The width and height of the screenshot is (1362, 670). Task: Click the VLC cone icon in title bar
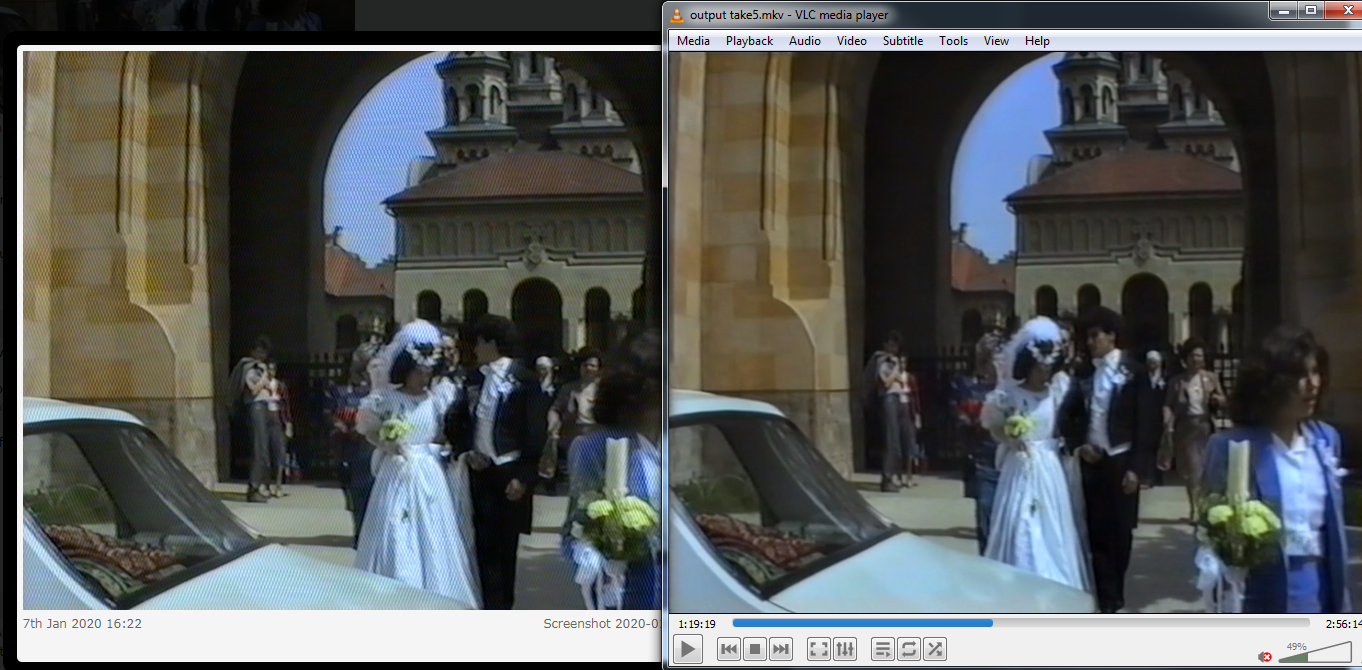tap(677, 14)
